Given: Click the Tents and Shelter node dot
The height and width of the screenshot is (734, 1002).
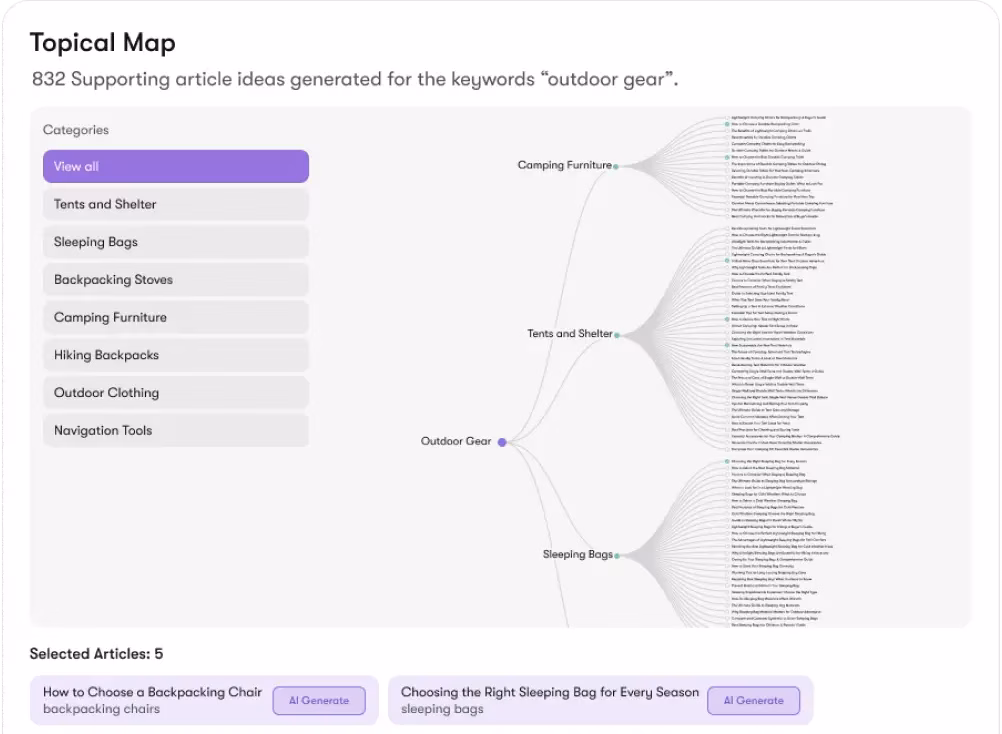Looking at the screenshot, I should [x=618, y=334].
